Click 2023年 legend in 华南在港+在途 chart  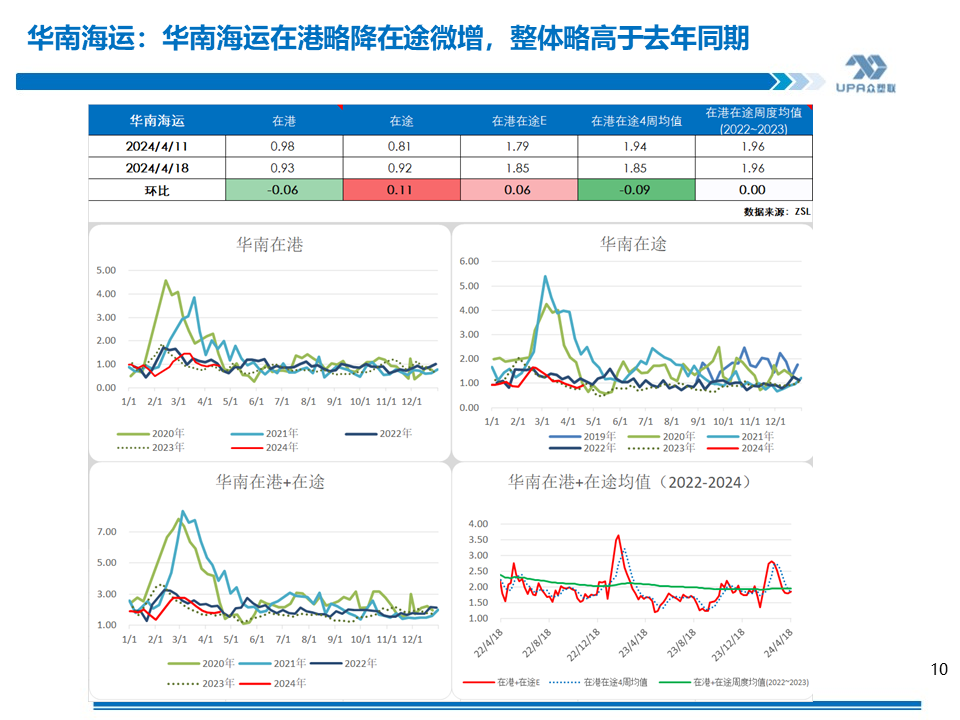pyautogui.click(x=201, y=683)
